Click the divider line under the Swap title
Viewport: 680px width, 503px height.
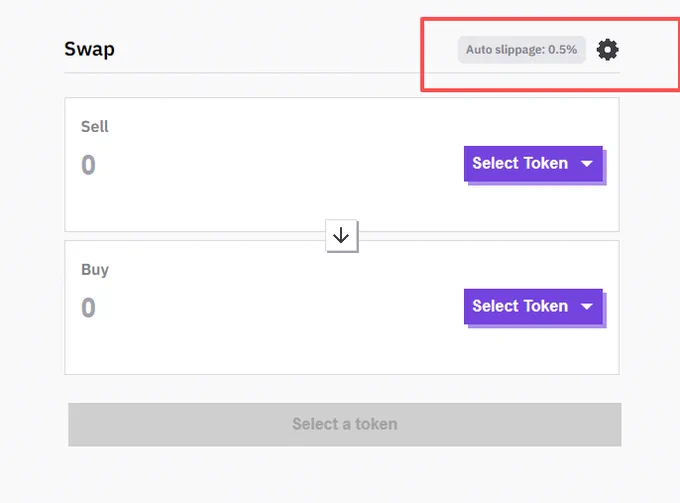[342, 73]
